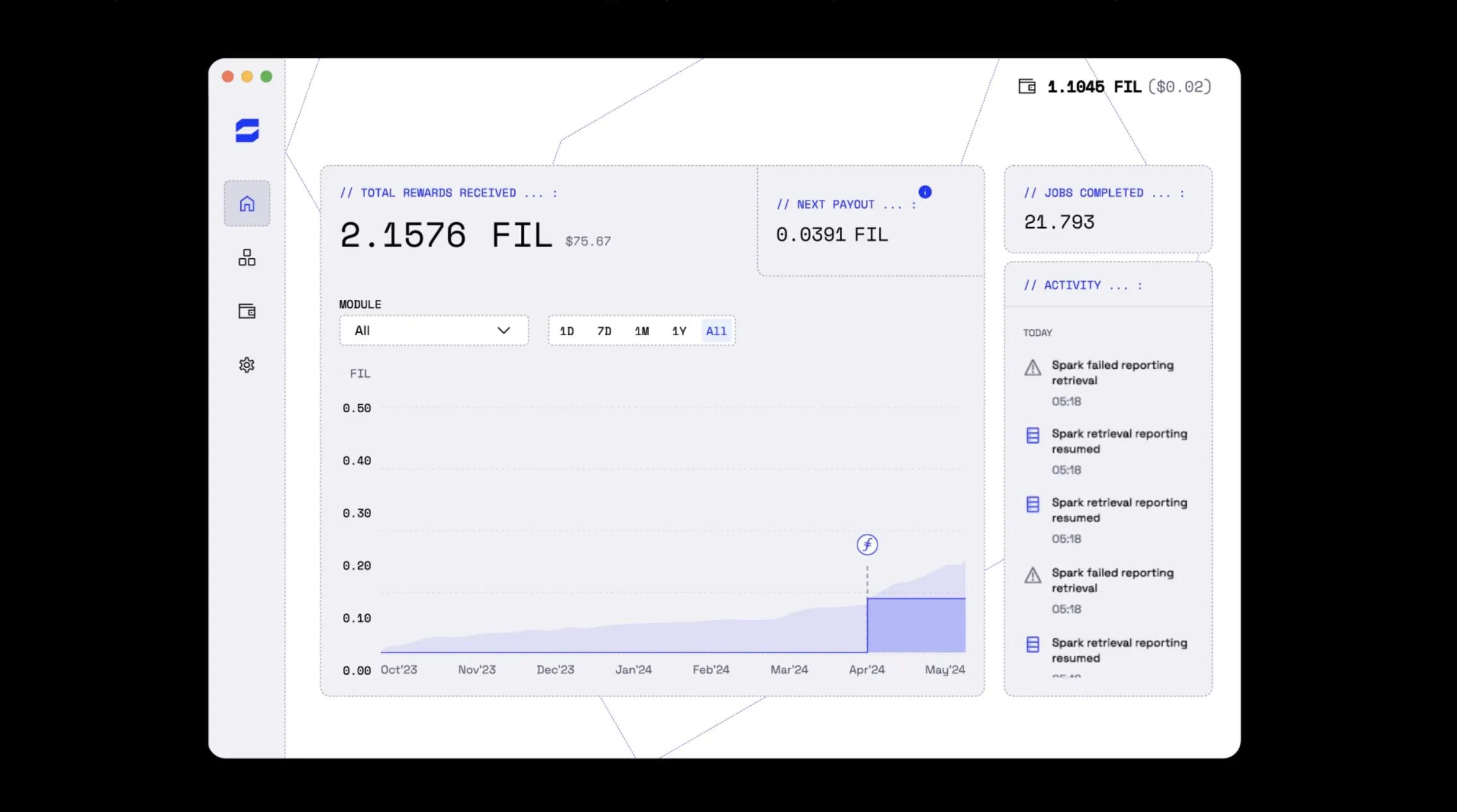
Task: Click the warning icon on Spark failed reporting
Action: [x=1032, y=368]
